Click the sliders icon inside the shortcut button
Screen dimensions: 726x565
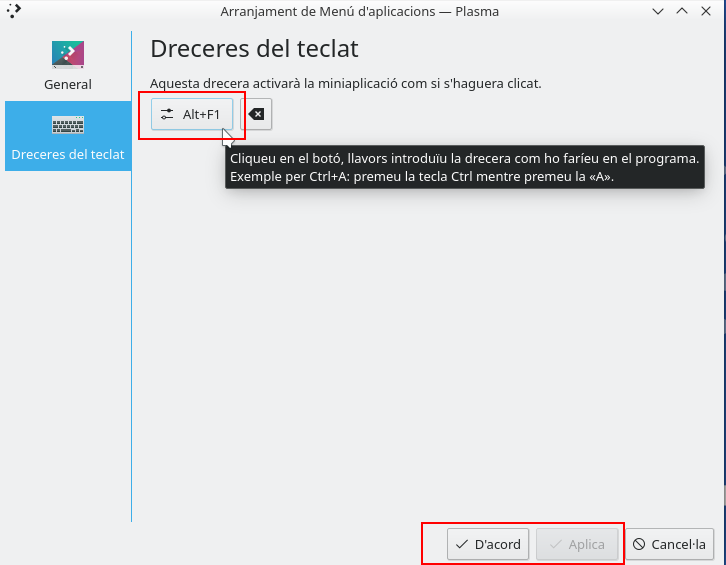point(167,114)
